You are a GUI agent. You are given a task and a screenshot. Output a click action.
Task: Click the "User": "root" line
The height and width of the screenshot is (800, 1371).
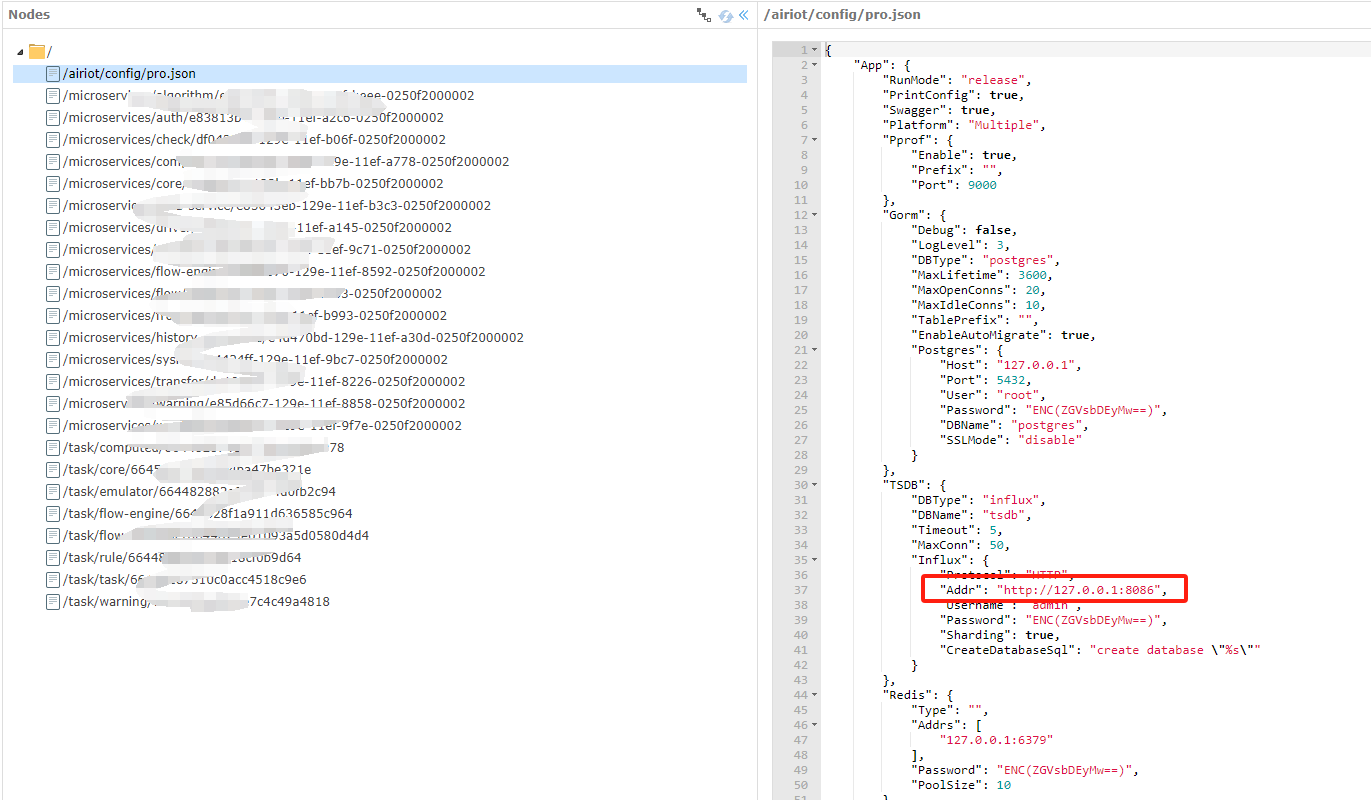[x=992, y=395]
